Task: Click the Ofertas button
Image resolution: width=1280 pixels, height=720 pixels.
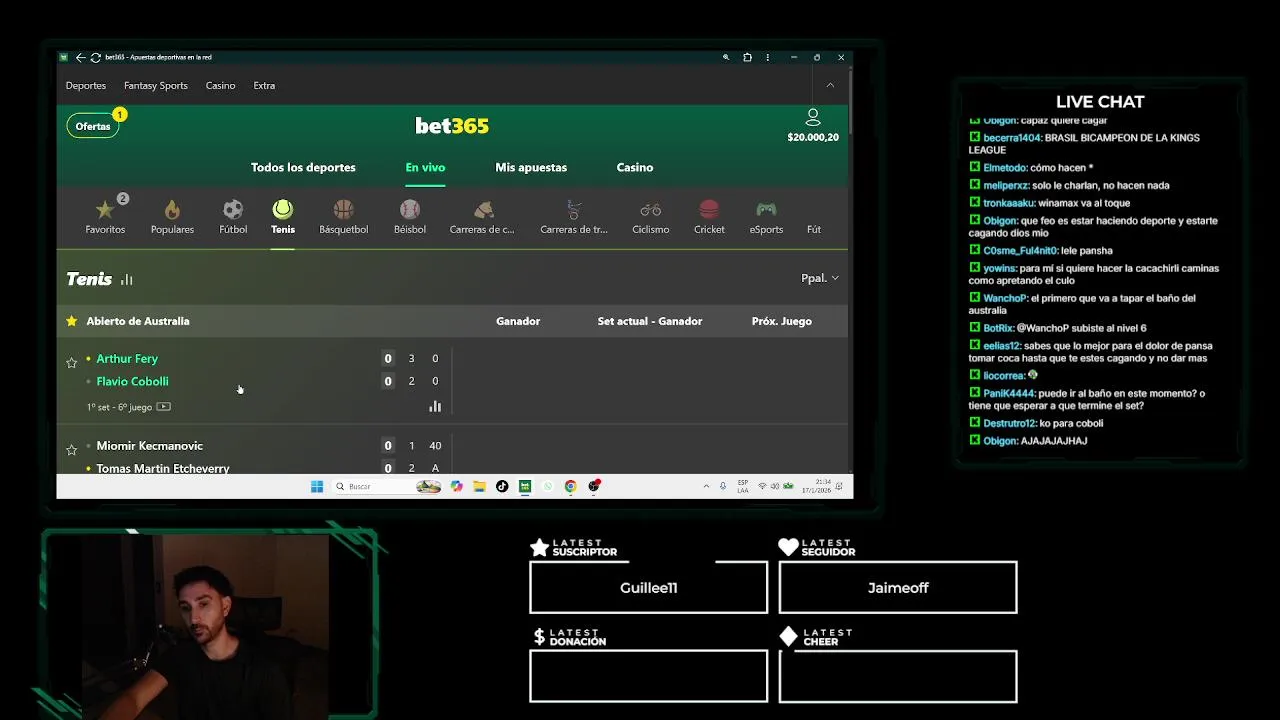Action: (93, 126)
